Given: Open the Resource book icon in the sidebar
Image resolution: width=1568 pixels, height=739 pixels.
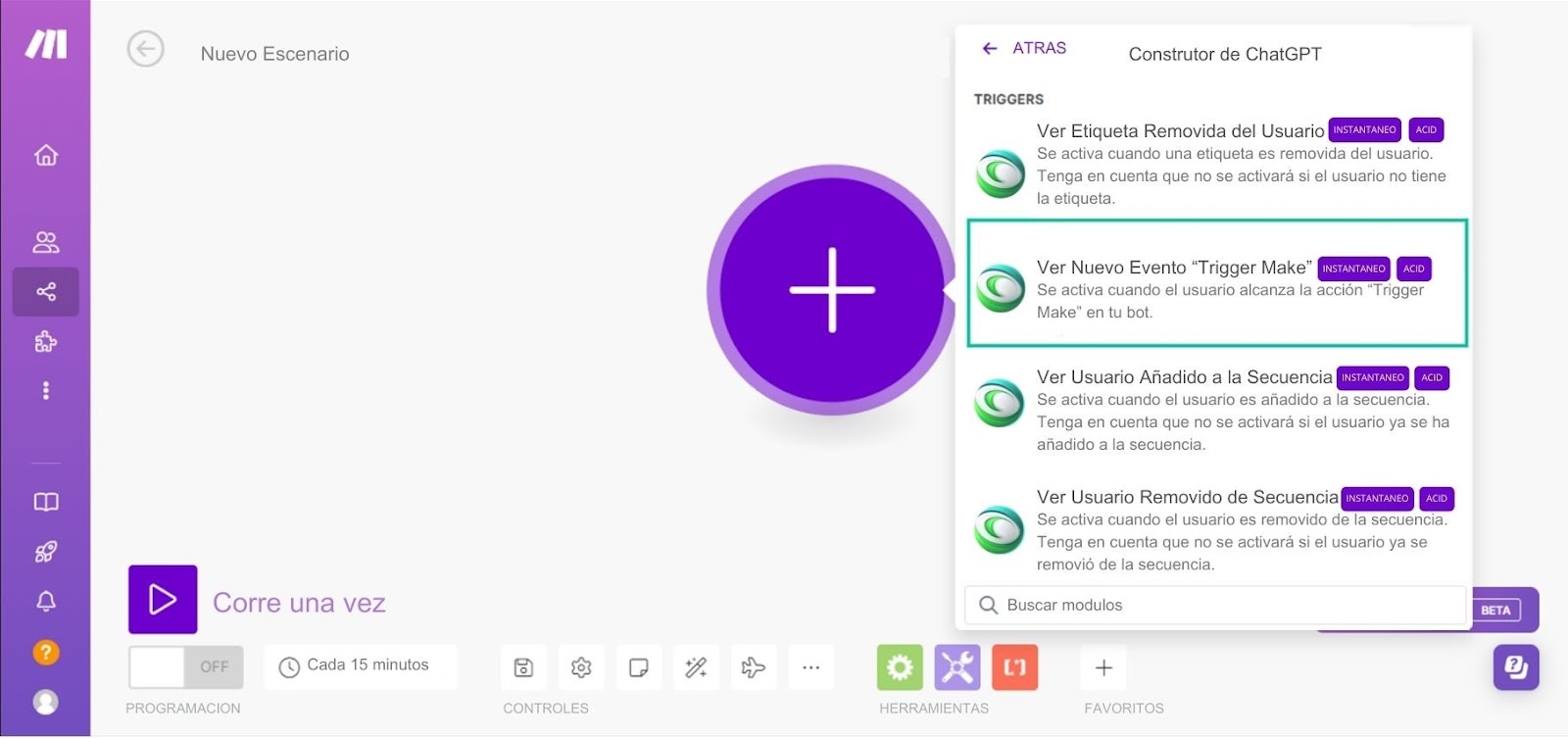Looking at the screenshot, I should 46,502.
